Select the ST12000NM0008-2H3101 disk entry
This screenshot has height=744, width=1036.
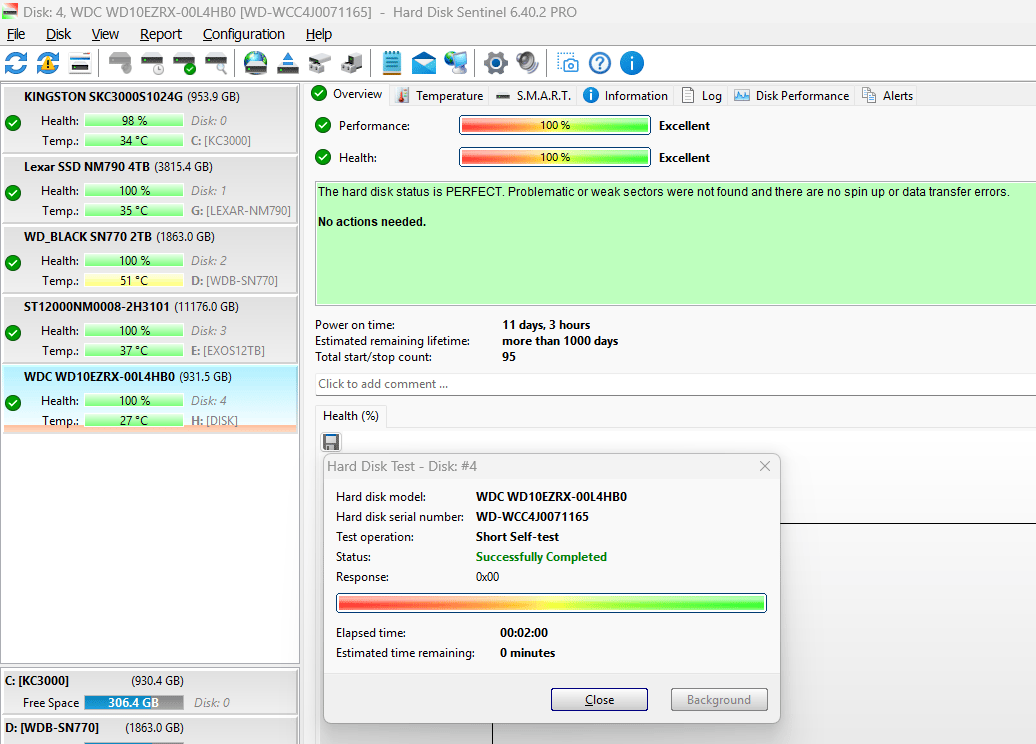[x=151, y=329]
